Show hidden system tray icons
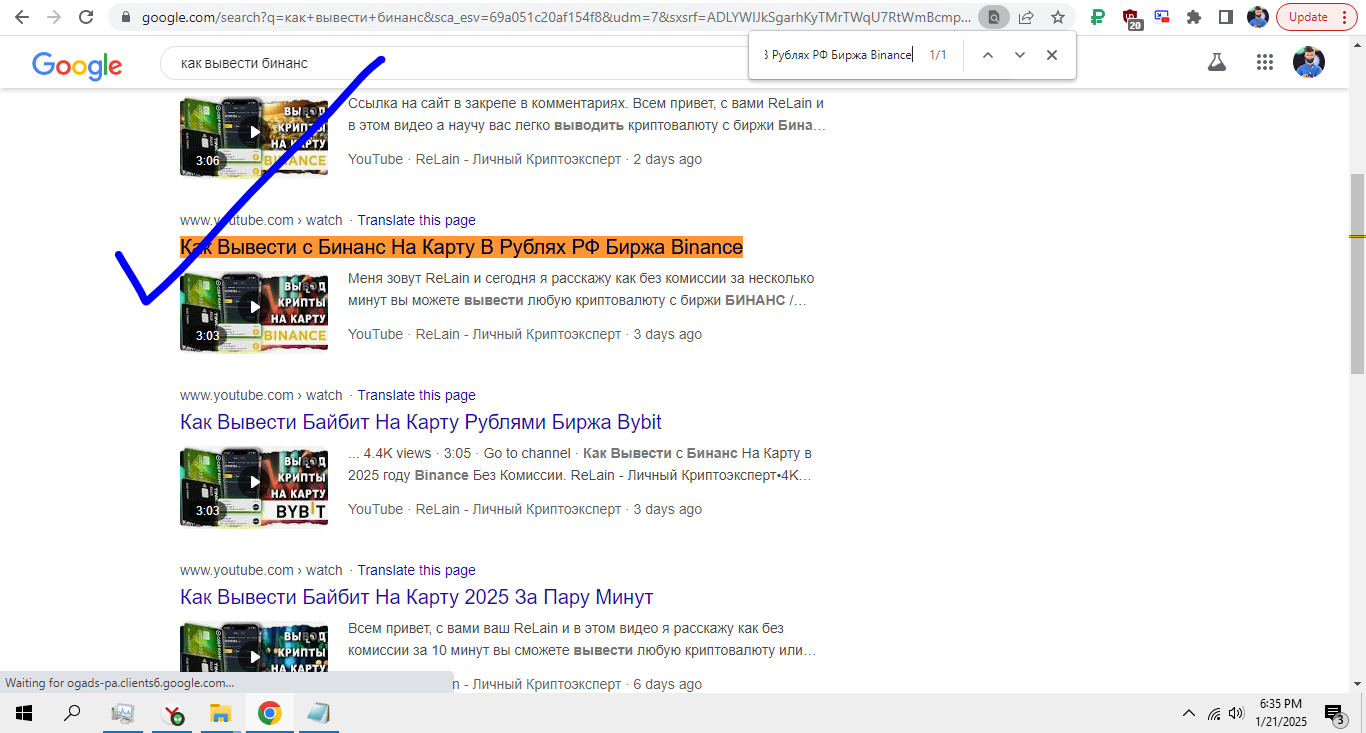 [1189, 714]
